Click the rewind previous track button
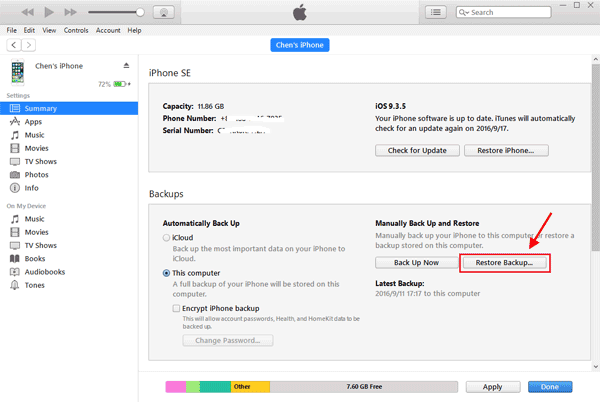 tap(28, 12)
